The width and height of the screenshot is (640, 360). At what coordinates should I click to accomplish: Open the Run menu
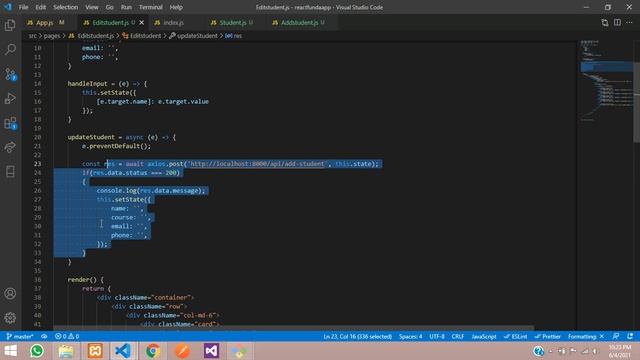pyautogui.click(x=126, y=7)
